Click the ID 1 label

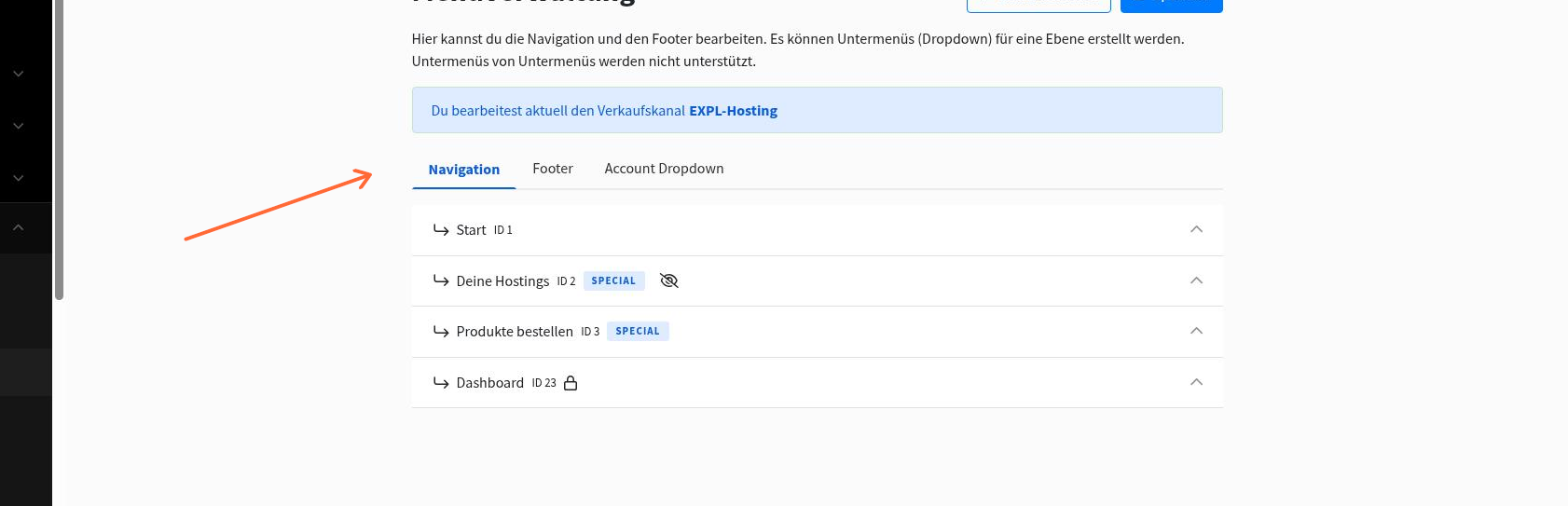[502, 230]
